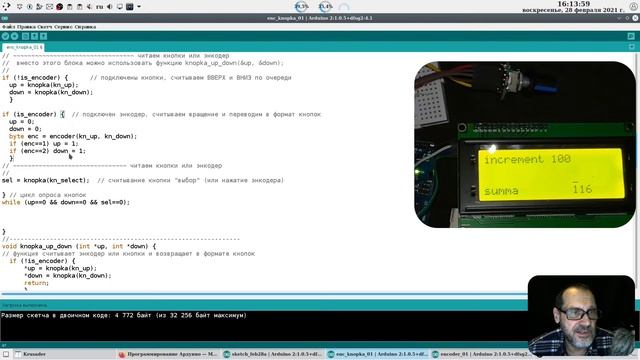Click the Open sketch up-arrow icon
Viewport: 640px width, 360px height.
34,36
